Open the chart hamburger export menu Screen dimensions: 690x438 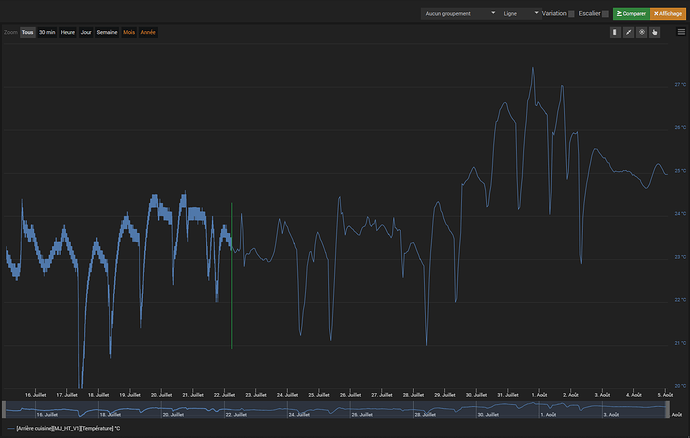680,32
